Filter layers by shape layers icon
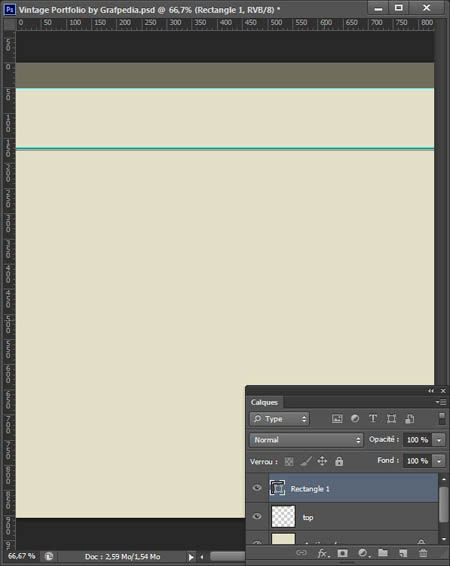Image resolution: width=450 pixels, height=566 pixels. click(x=391, y=419)
